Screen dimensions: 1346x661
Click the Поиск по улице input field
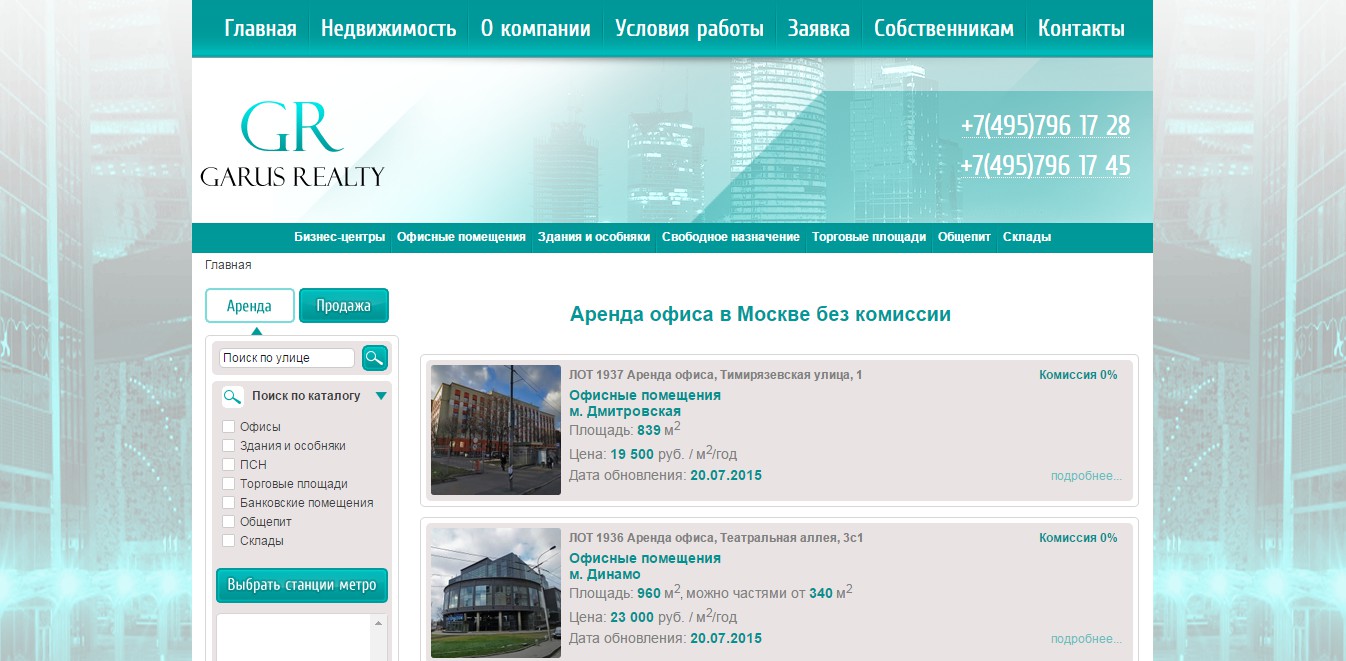click(x=287, y=358)
